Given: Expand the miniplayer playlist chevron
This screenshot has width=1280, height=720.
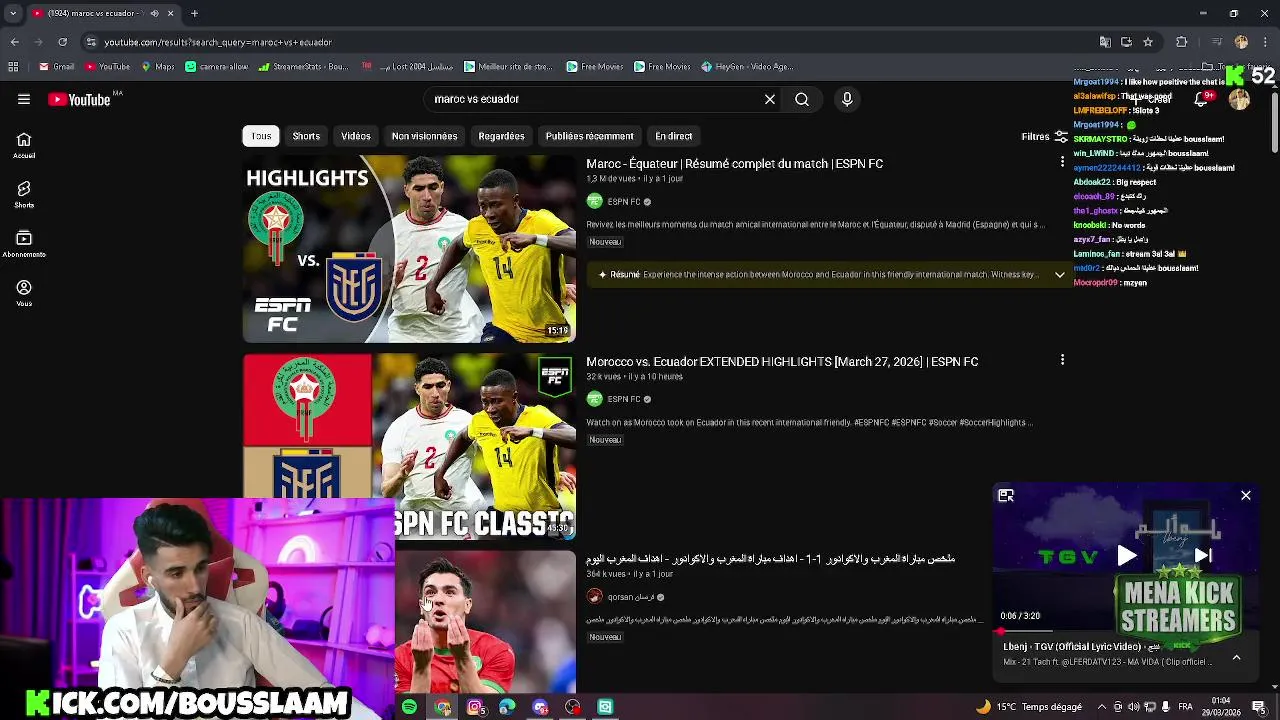Looking at the screenshot, I should pos(1236,657).
